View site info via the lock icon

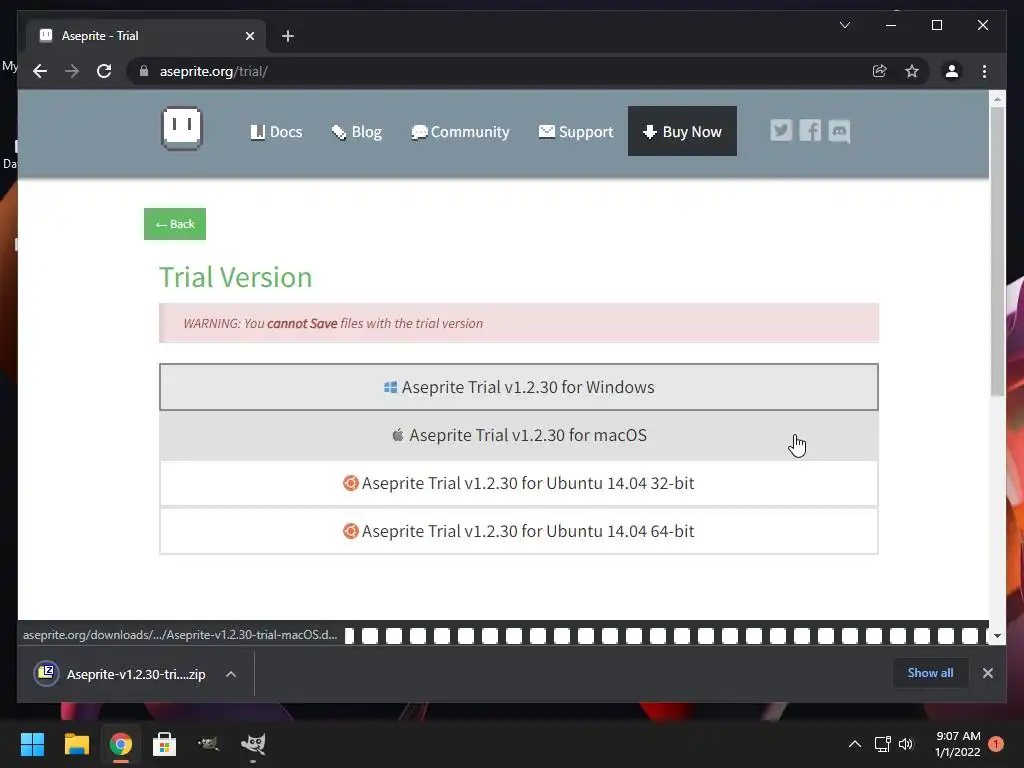pyautogui.click(x=144, y=71)
